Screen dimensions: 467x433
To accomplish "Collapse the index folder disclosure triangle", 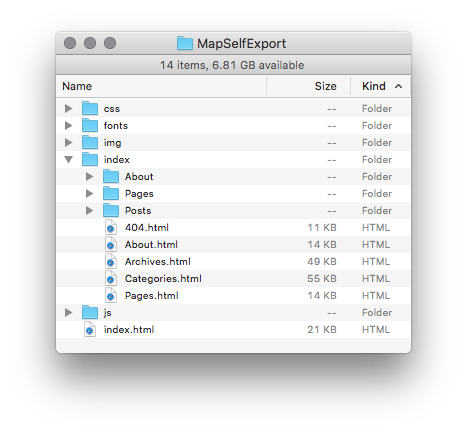I will (x=69, y=160).
